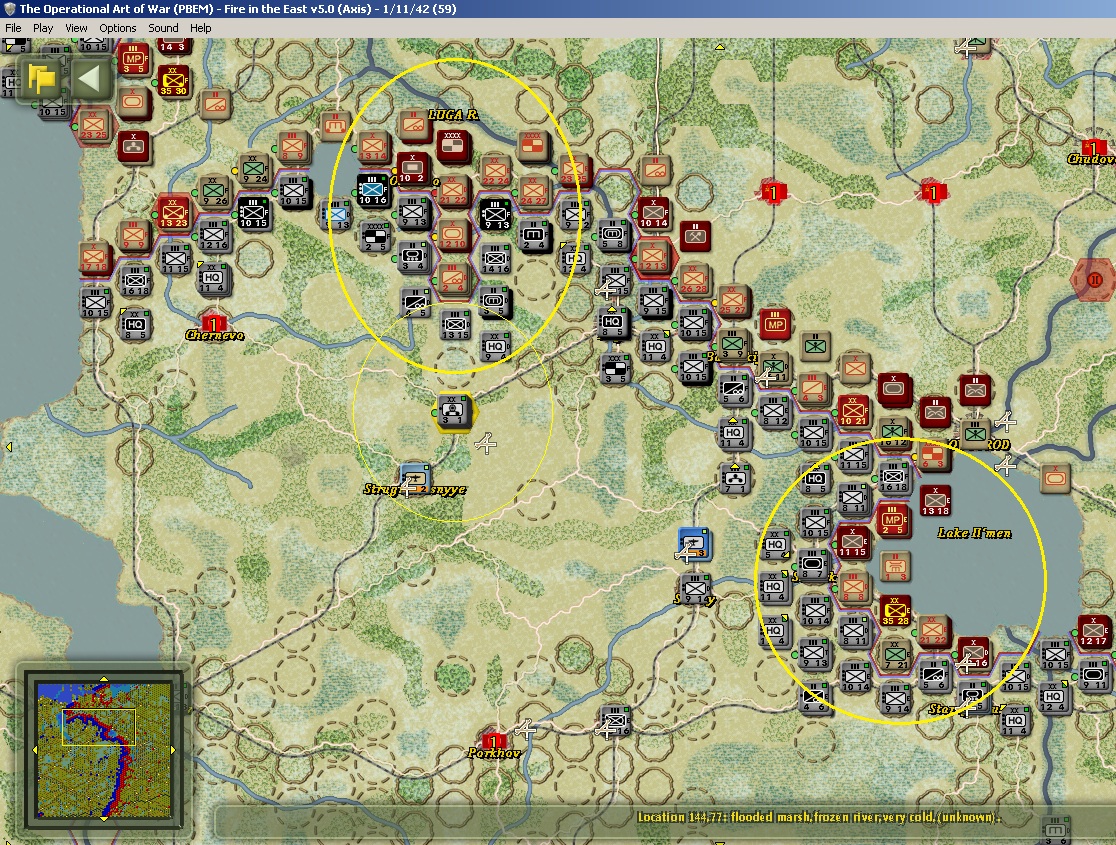Viewport: 1116px width, 845px height.
Task: Click the top map-edge scroll arrow
Action: click(720, 47)
